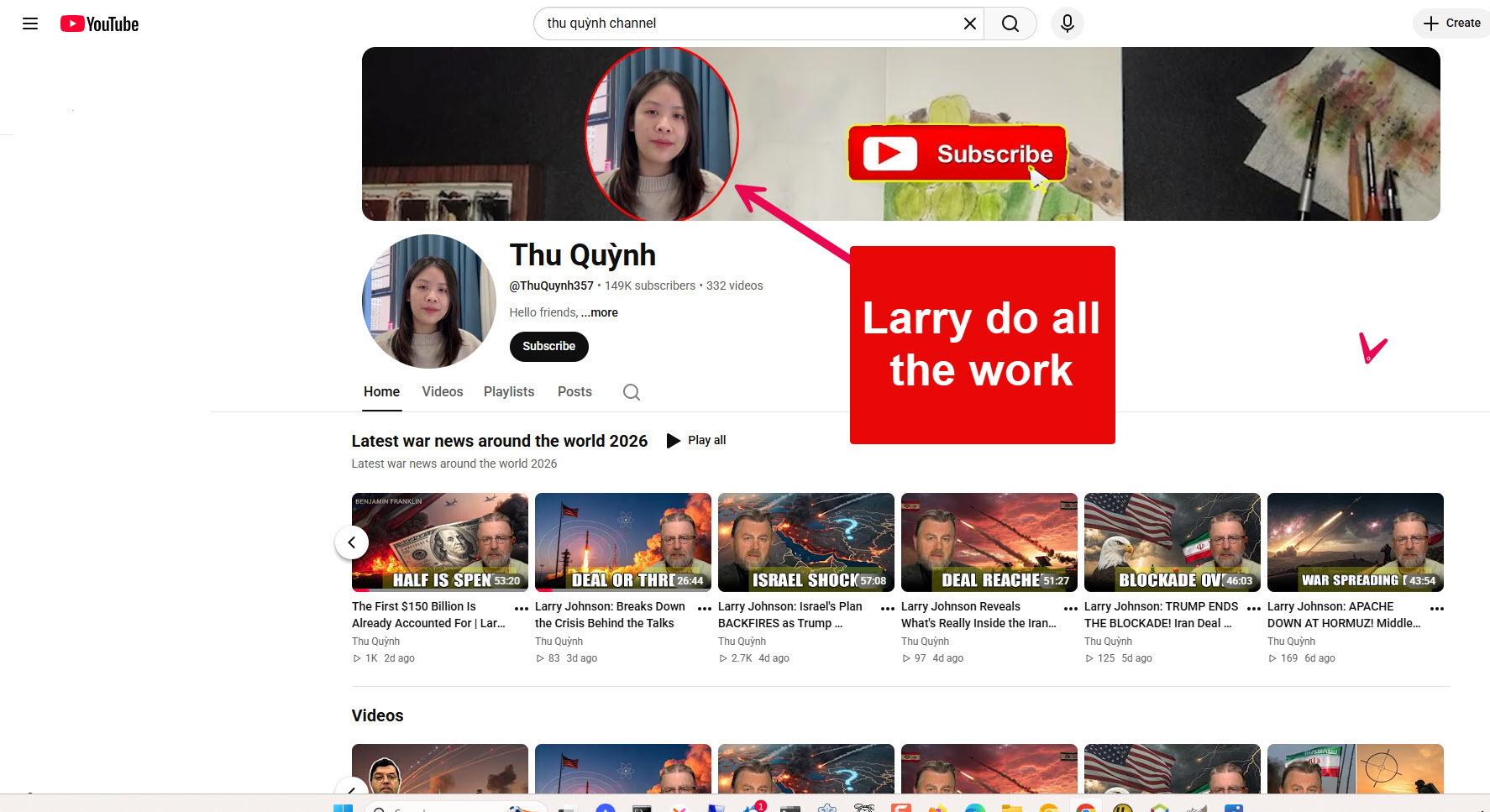1490x812 pixels.
Task: Open the Playlists tab
Action: (509, 392)
